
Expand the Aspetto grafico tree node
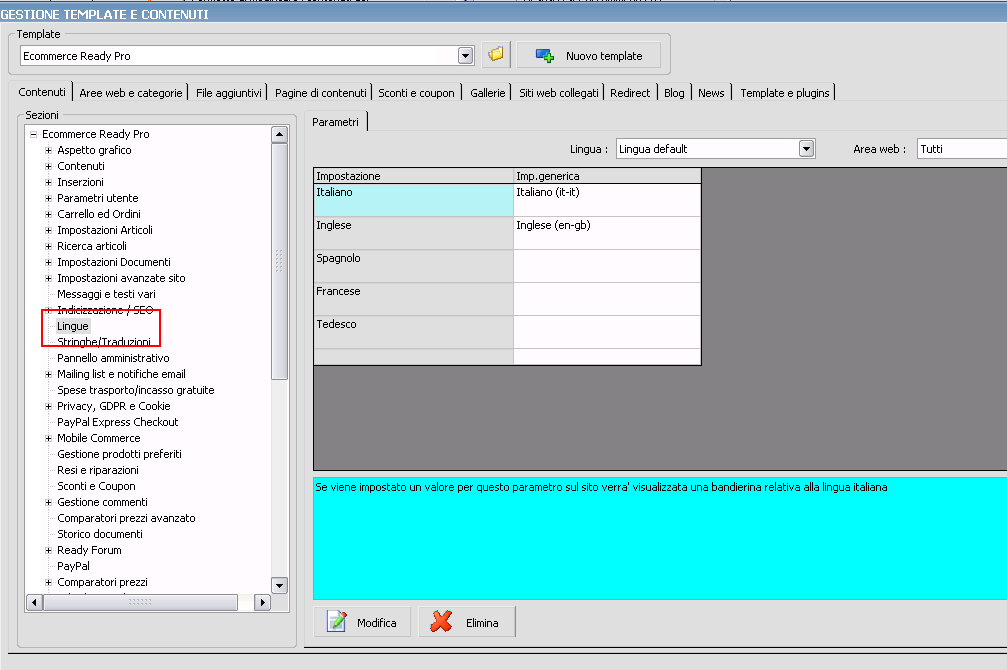click(48, 150)
